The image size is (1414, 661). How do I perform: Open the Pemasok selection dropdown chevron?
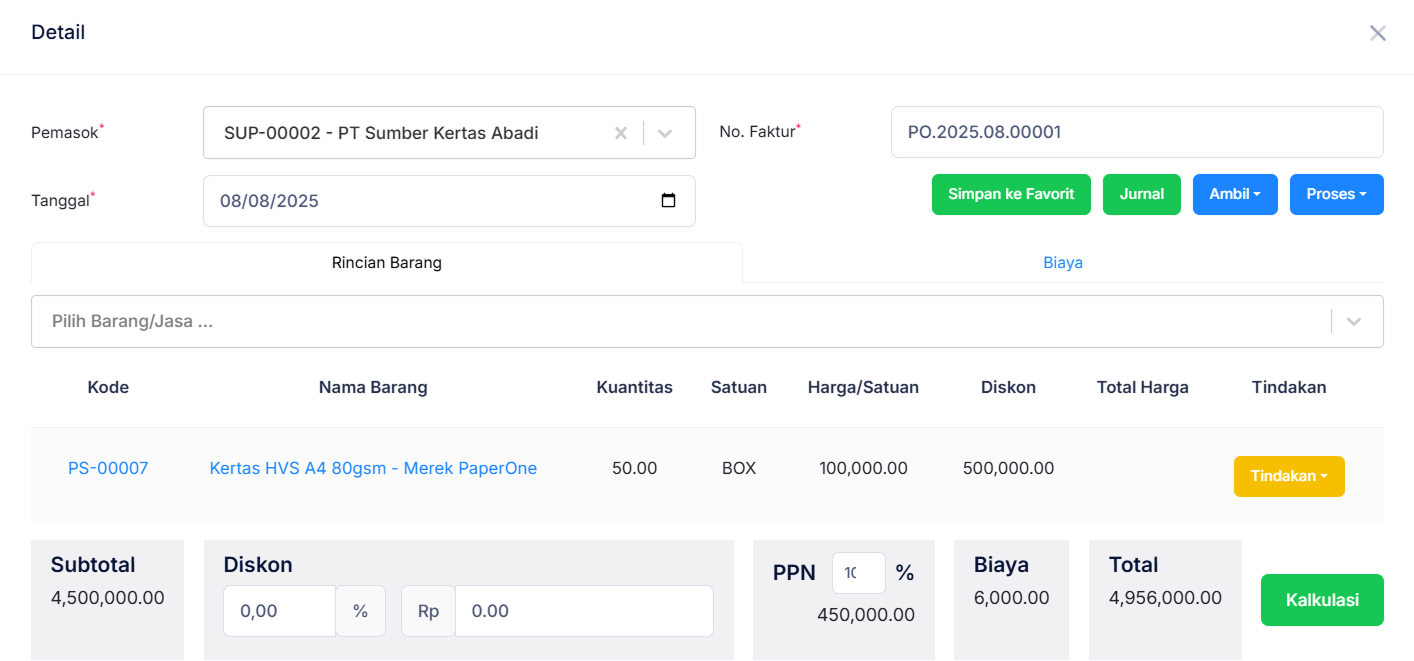pos(664,132)
